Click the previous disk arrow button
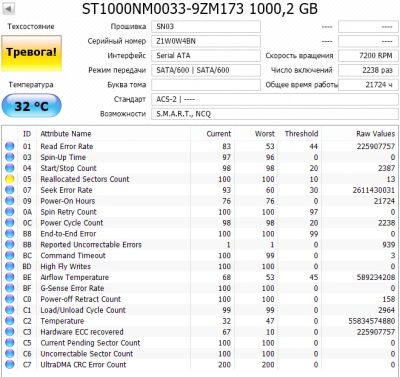400x377 pixels. (8, 8)
